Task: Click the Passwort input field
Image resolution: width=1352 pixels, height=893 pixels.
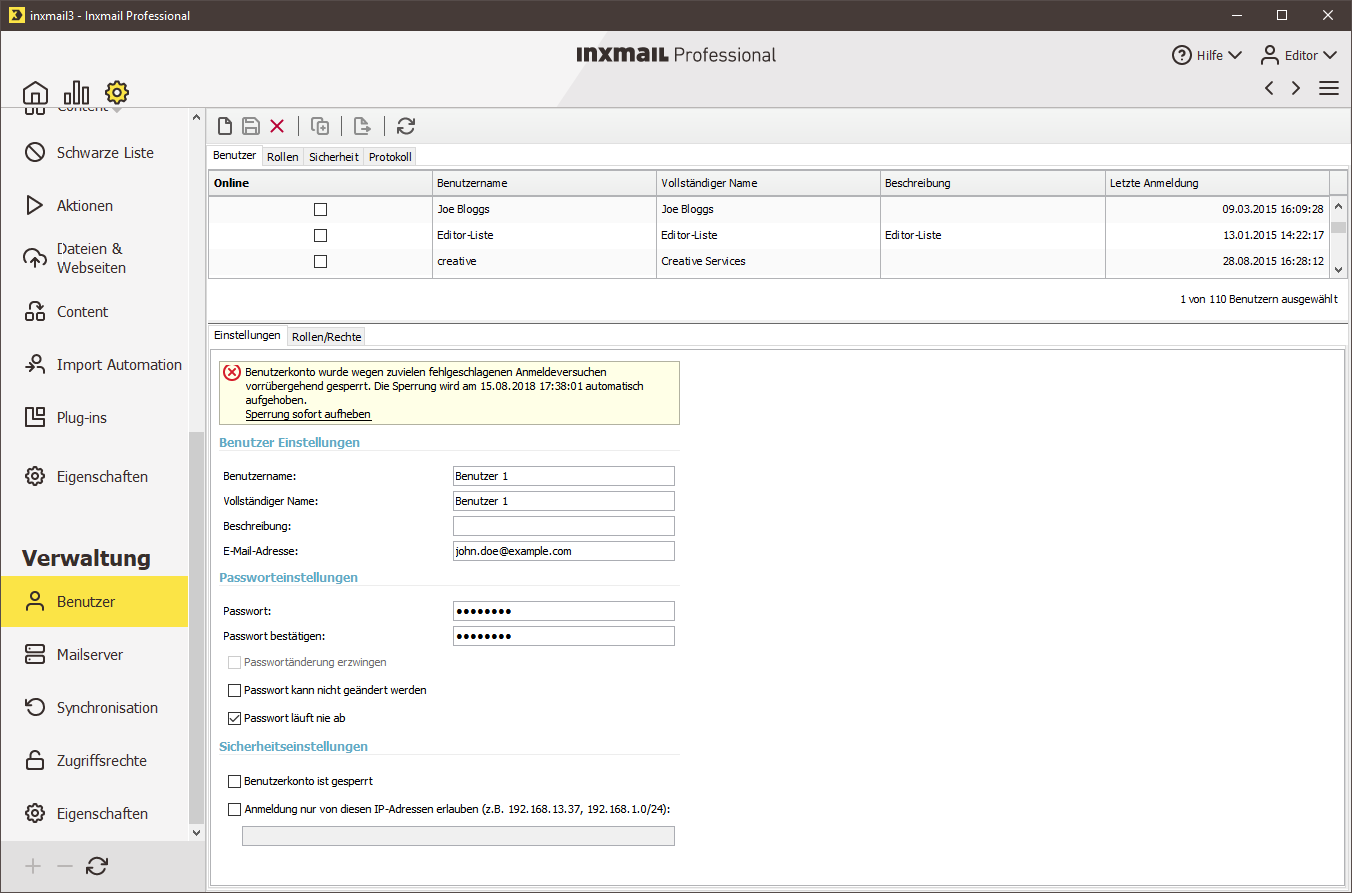Action: coord(564,611)
